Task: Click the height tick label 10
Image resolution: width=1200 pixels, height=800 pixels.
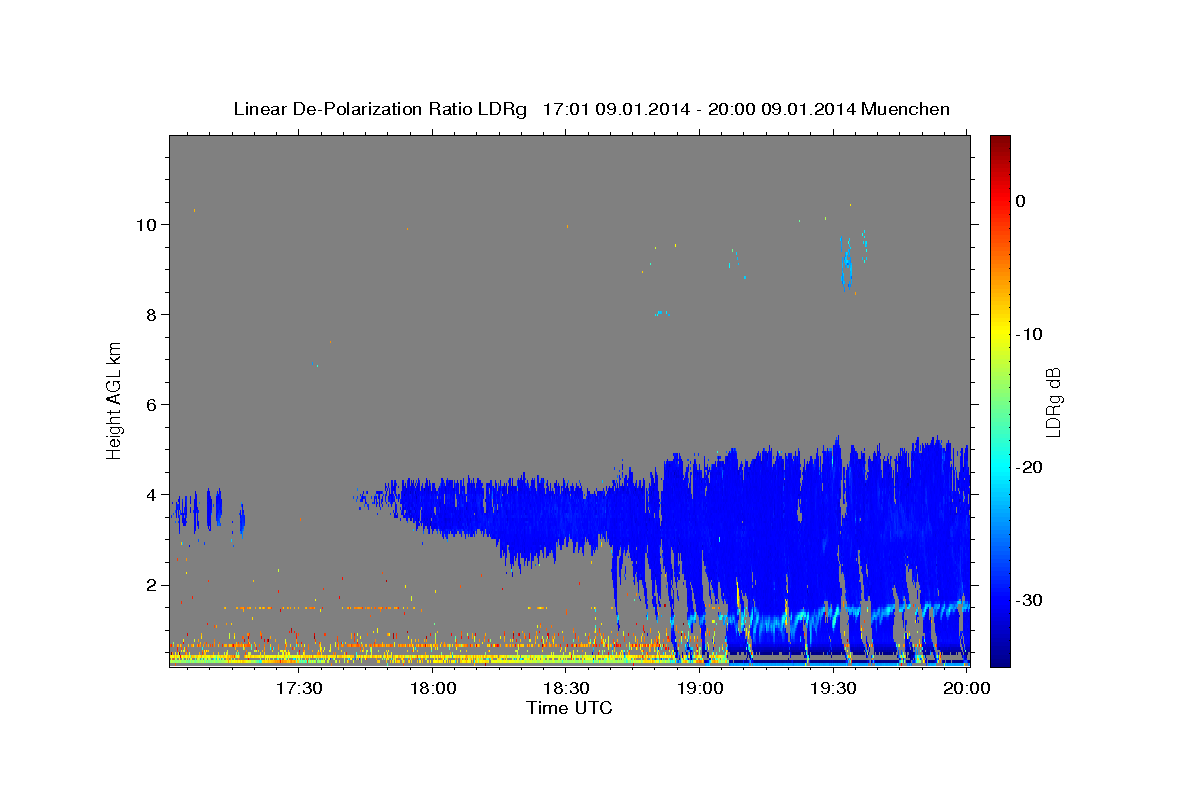Action: [x=147, y=225]
